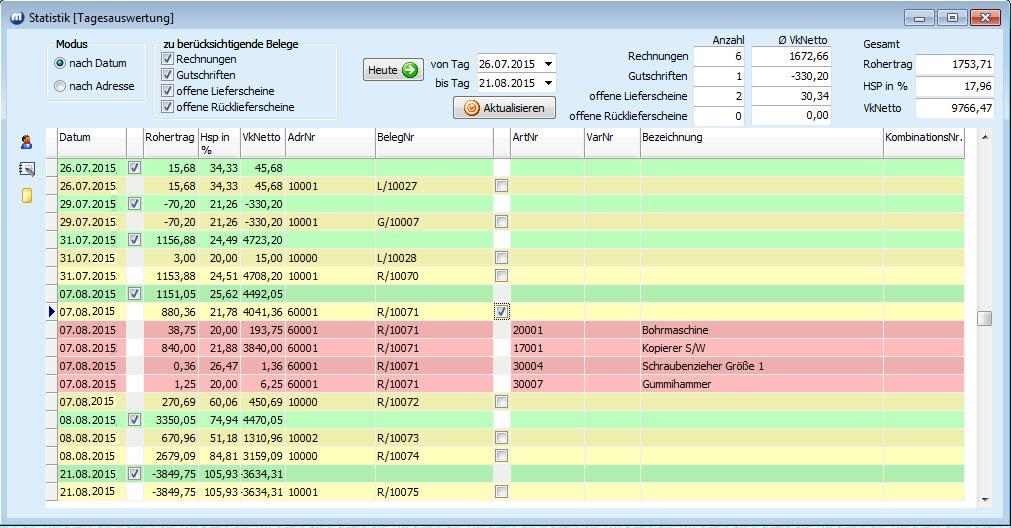Screen dimensions: 1011x528
Task: Click the Aktualisieren button
Action: tap(504, 108)
